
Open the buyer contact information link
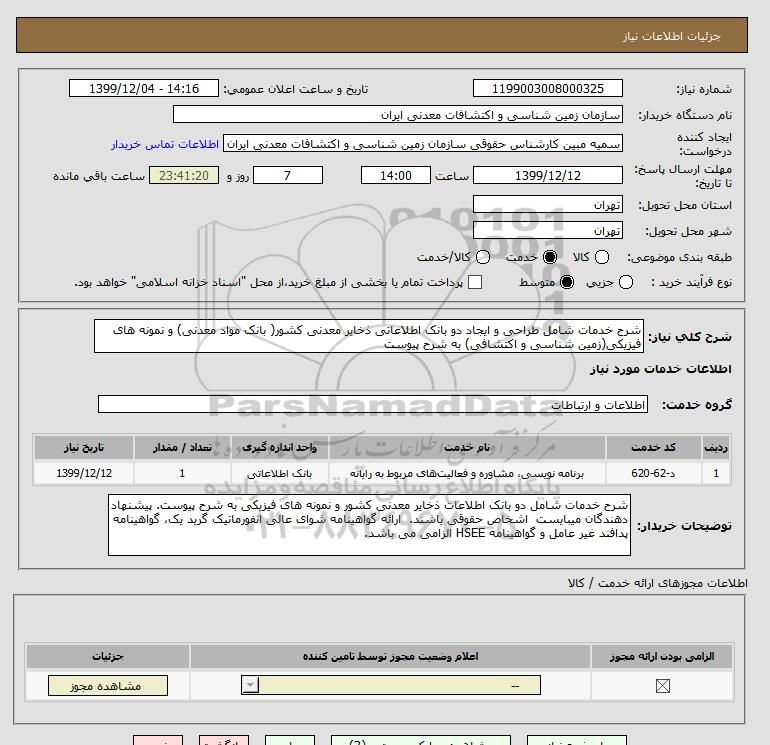coord(165,144)
